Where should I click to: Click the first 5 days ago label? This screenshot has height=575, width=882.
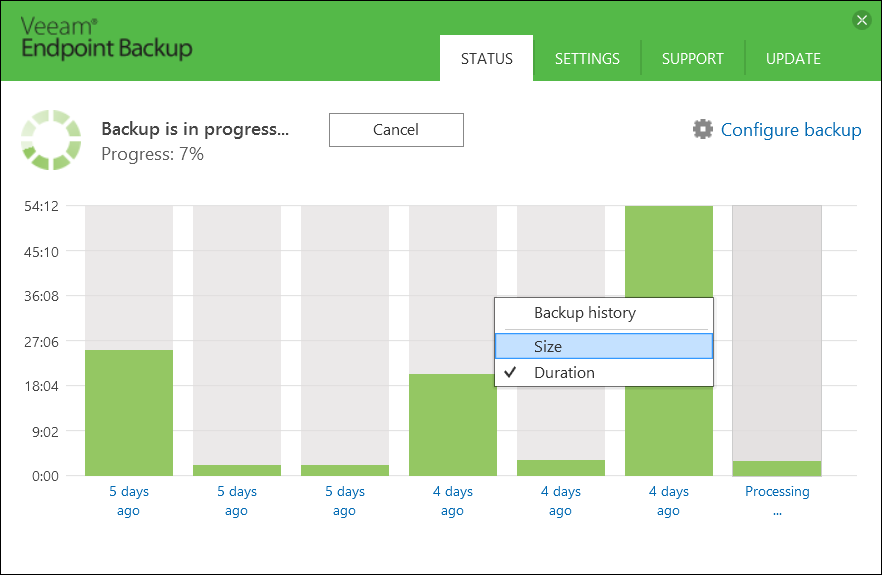point(128,500)
